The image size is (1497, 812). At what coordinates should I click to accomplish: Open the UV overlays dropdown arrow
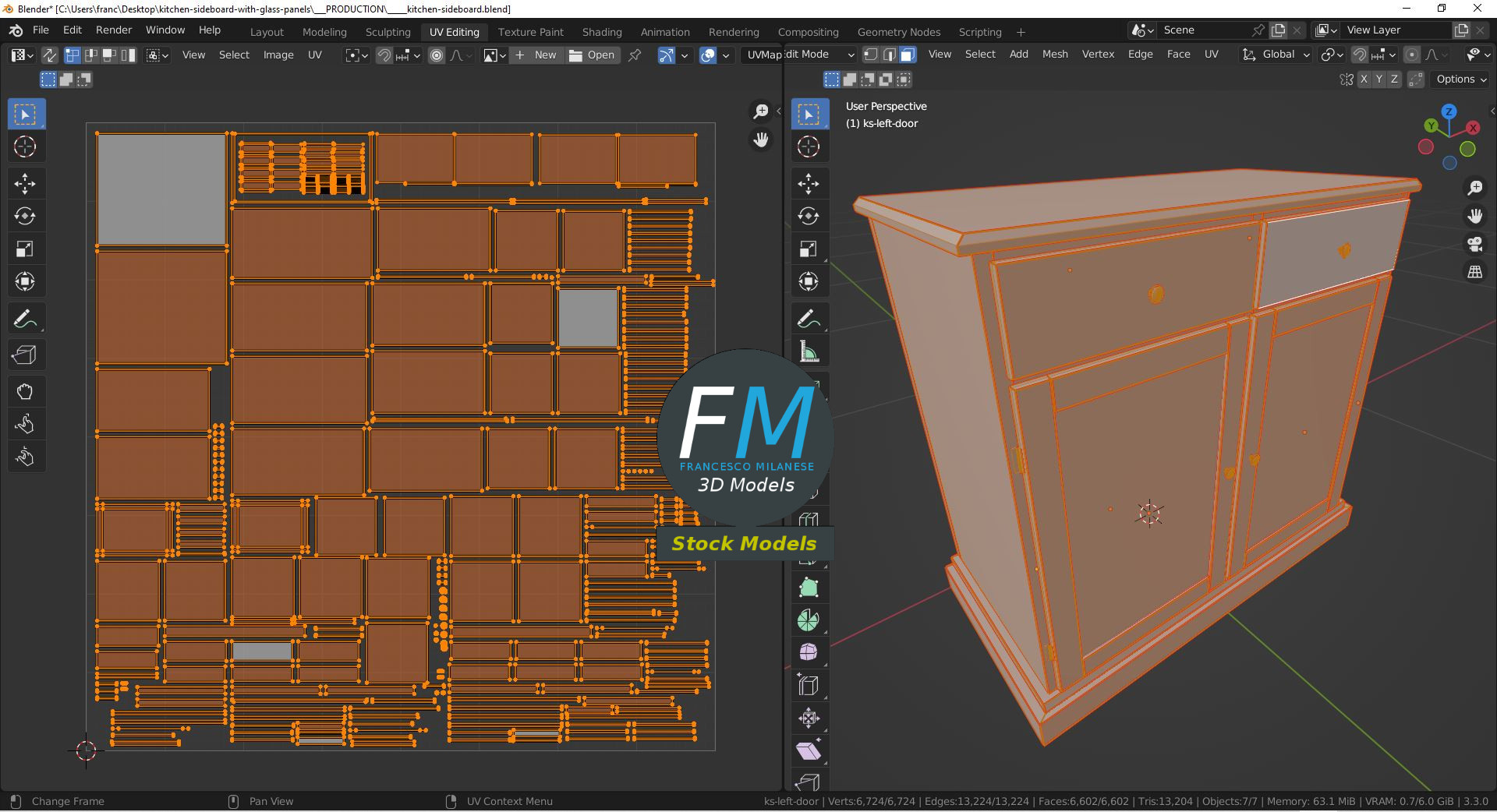[x=726, y=55]
